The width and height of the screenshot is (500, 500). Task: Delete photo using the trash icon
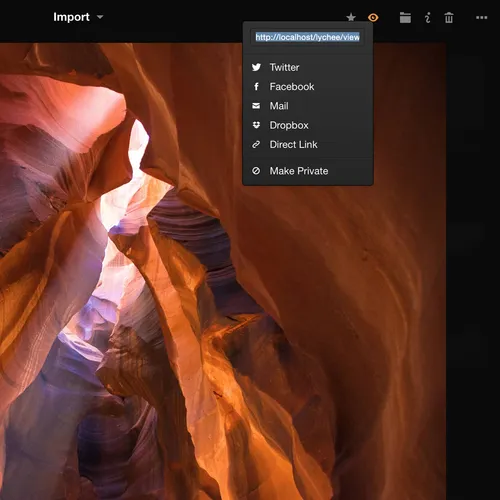449,17
